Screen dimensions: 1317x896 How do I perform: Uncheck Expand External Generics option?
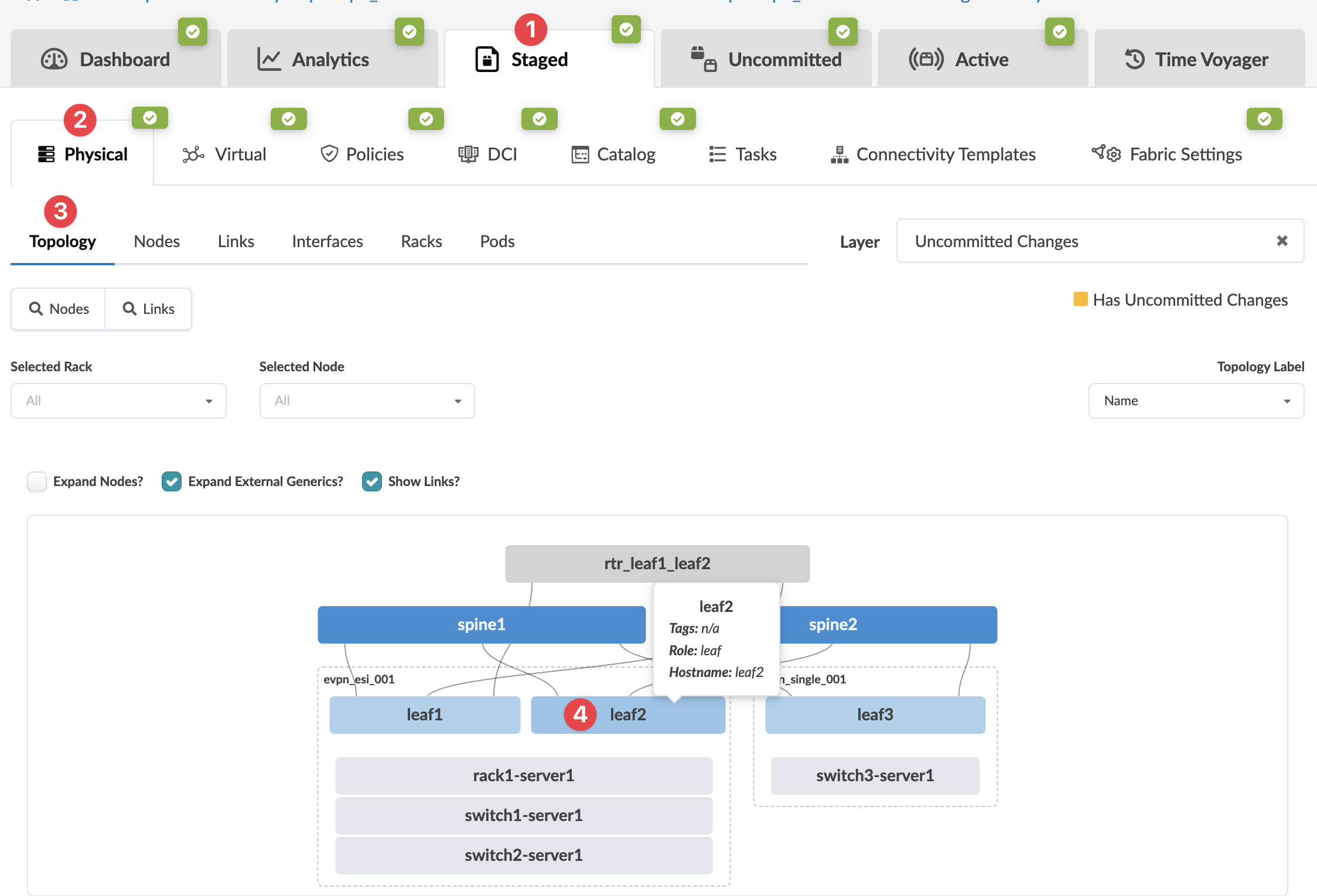pos(172,481)
